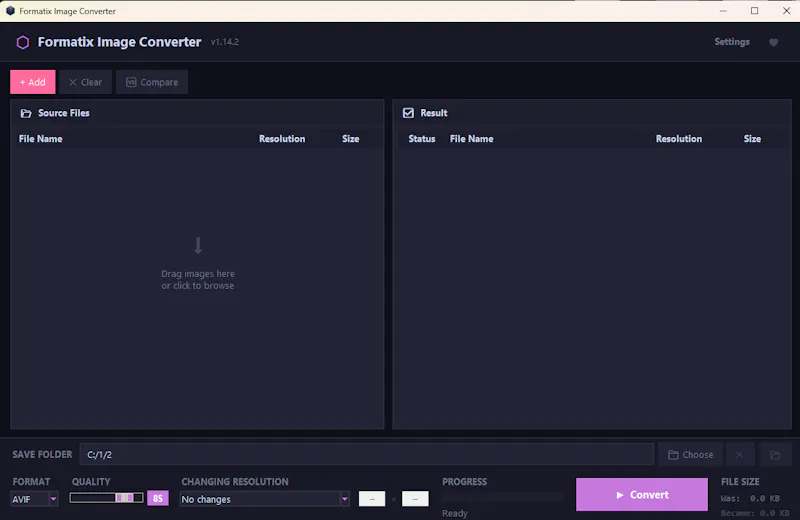
Task: Click the progress bar
Action: tap(503, 497)
